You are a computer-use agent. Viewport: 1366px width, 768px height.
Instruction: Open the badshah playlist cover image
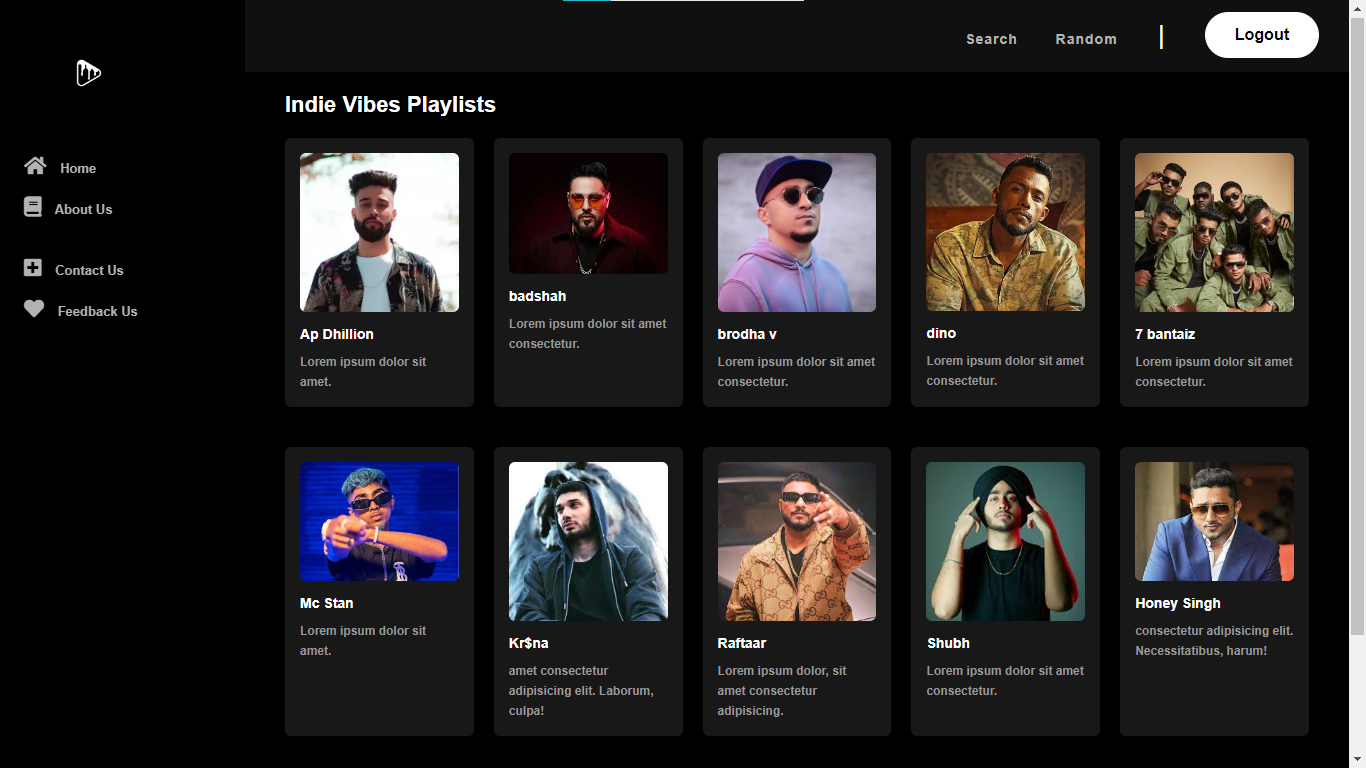588,213
